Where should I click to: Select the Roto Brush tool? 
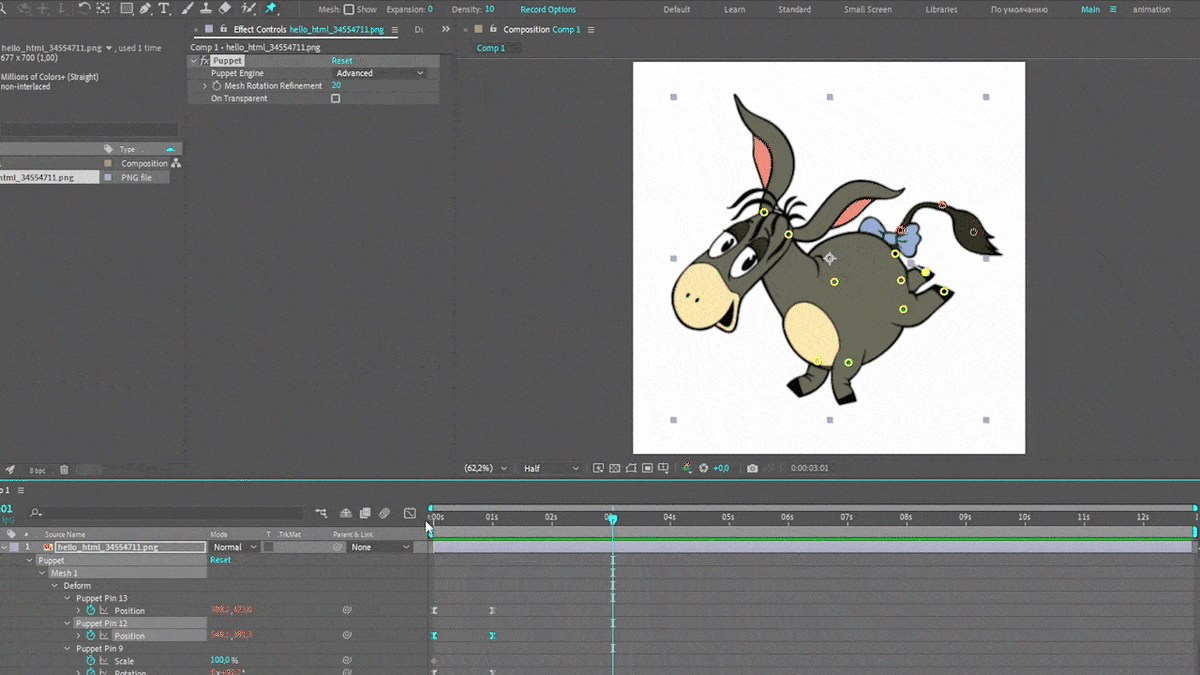click(249, 8)
